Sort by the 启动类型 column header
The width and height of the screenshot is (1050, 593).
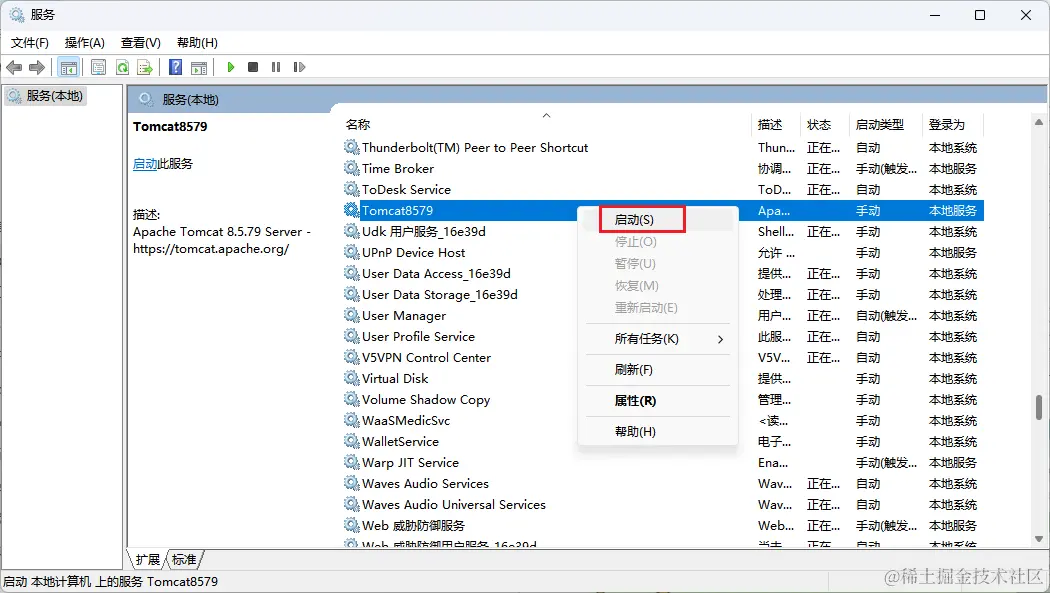point(885,124)
